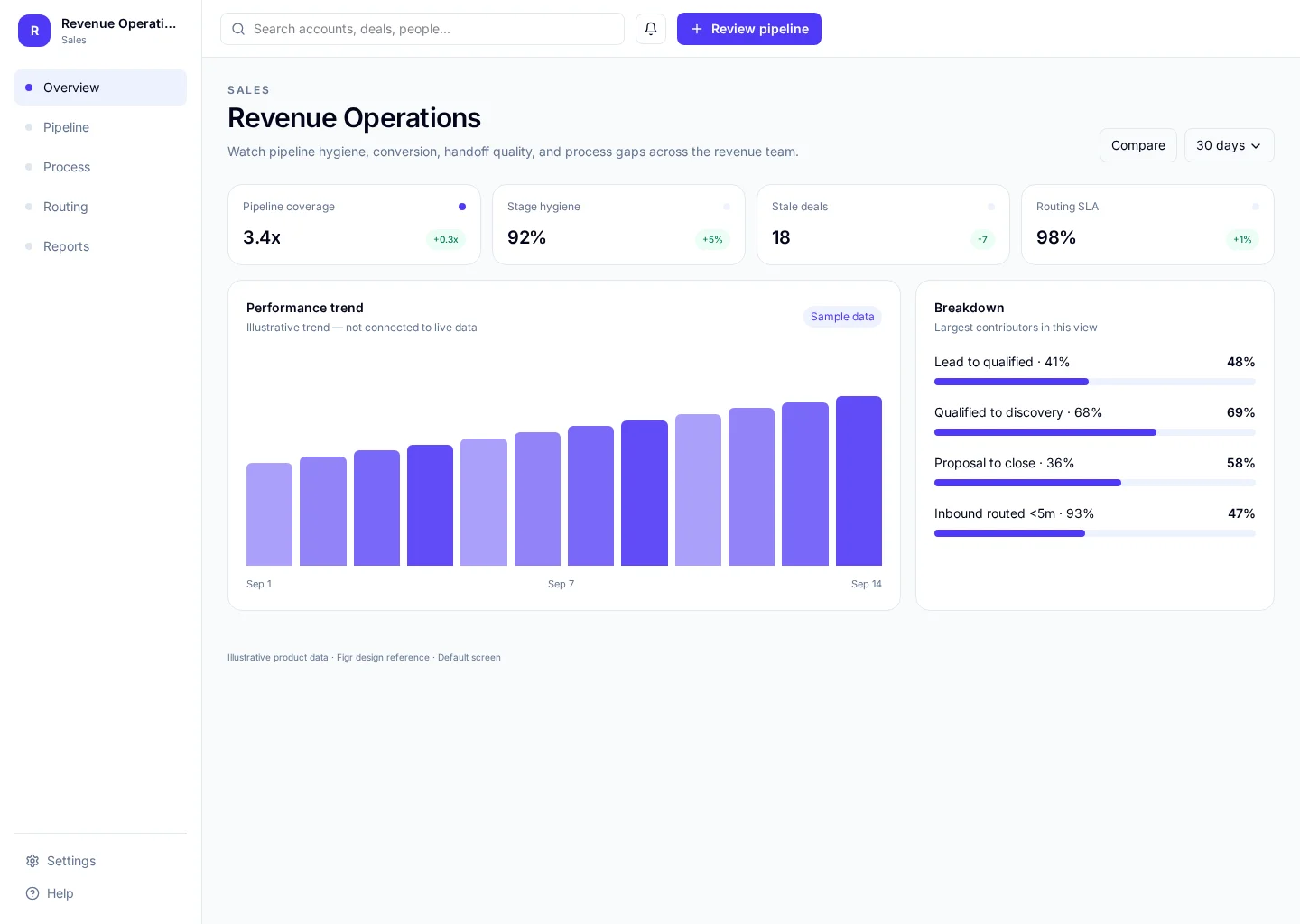Click the 47% value for Inbound routed
Image resolution: width=1300 pixels, height=924 pixels.
tap(1241, 513)
